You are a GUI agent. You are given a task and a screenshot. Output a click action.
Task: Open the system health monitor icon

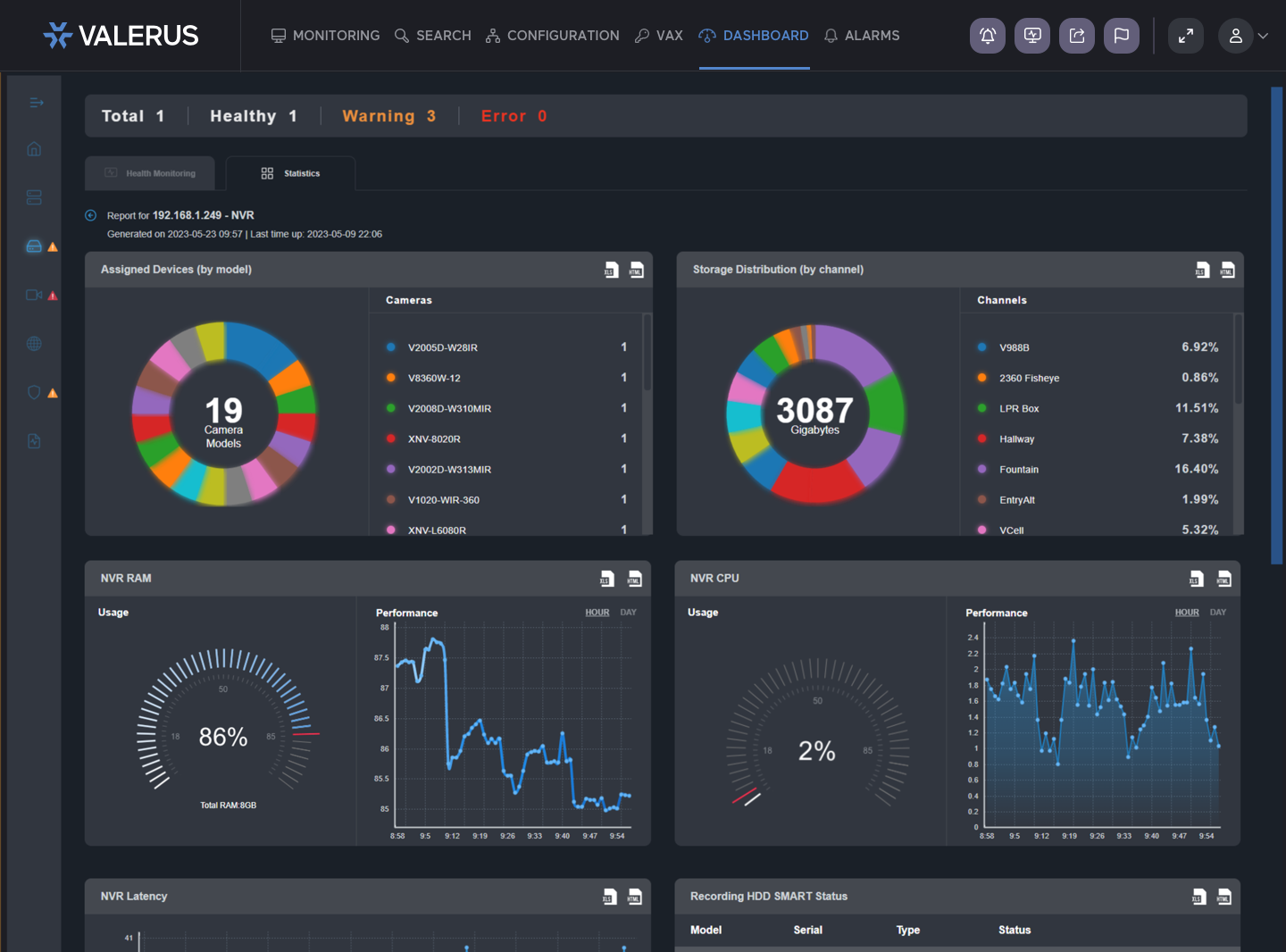tap(1031, 35)
